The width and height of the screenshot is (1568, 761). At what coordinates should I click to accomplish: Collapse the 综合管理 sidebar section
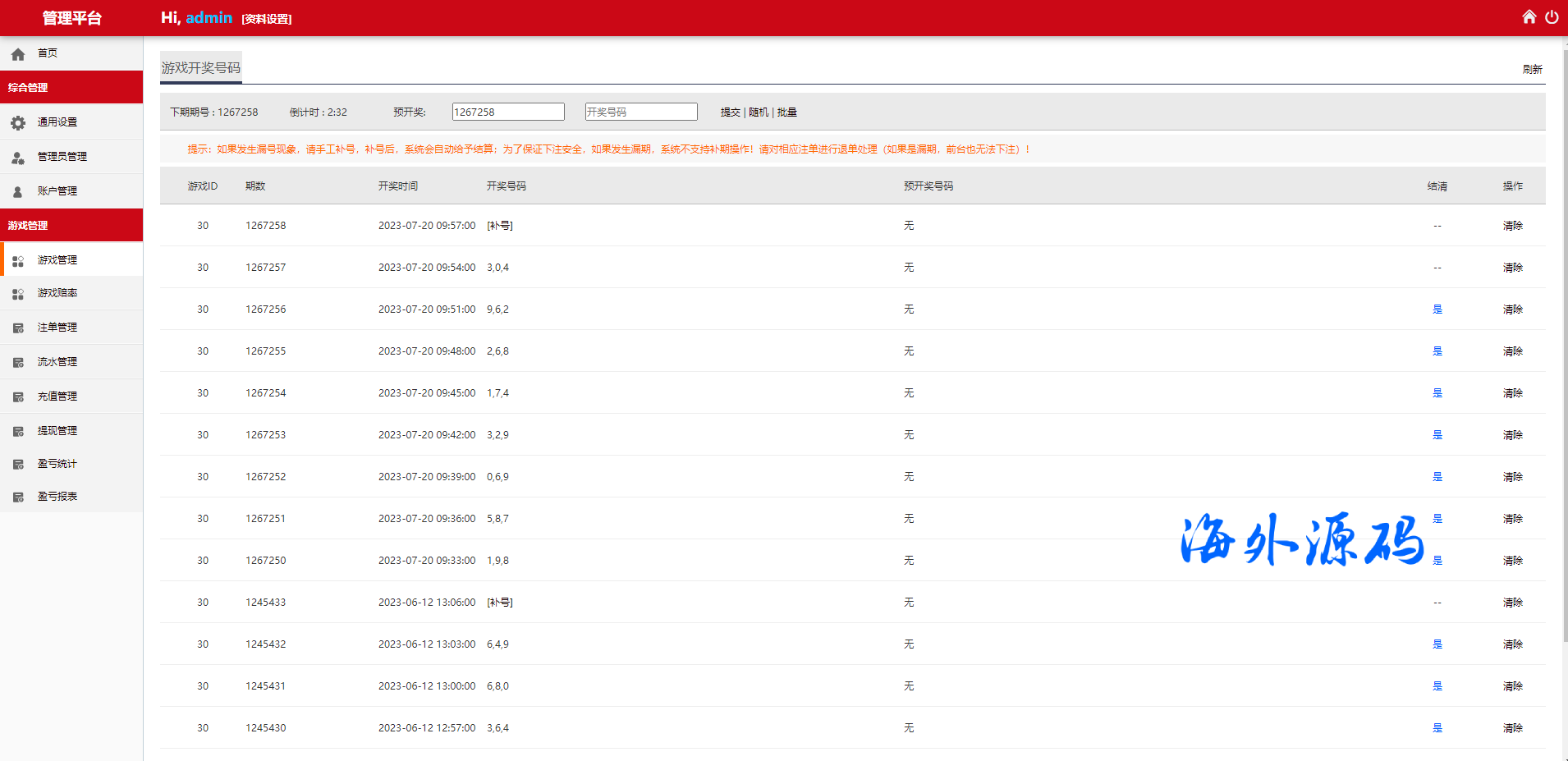pos(71,88)
